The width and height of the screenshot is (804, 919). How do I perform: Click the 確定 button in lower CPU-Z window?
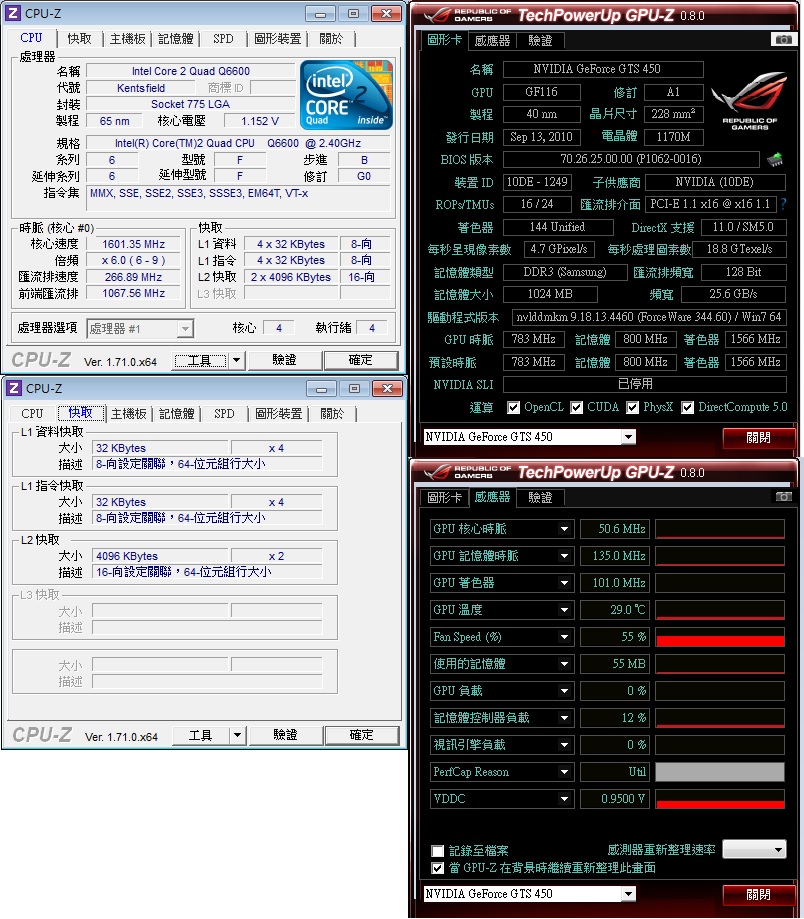[362, 735]
